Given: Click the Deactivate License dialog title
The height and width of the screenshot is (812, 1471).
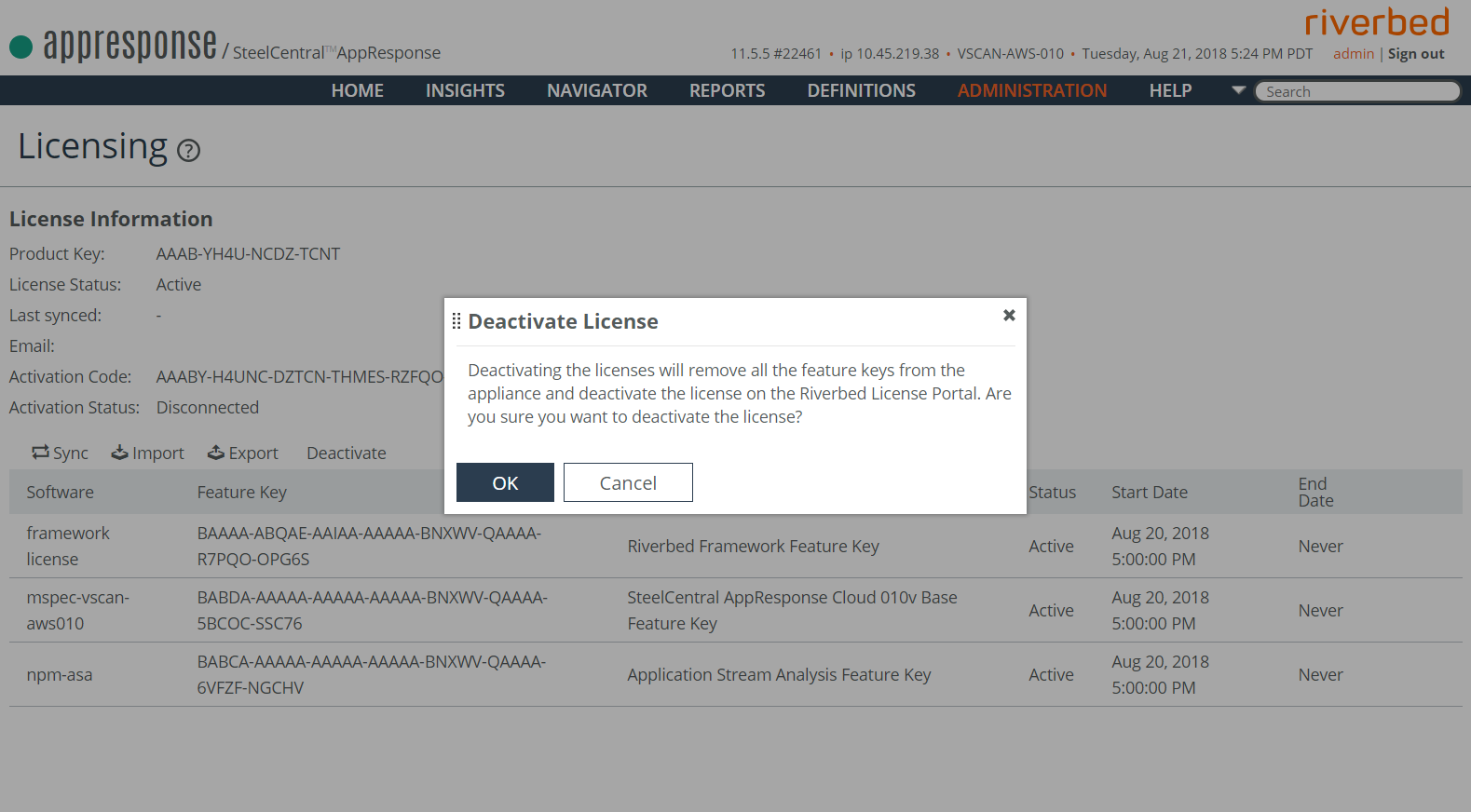Looking at the screenshot, I should [x=563, y=321].
